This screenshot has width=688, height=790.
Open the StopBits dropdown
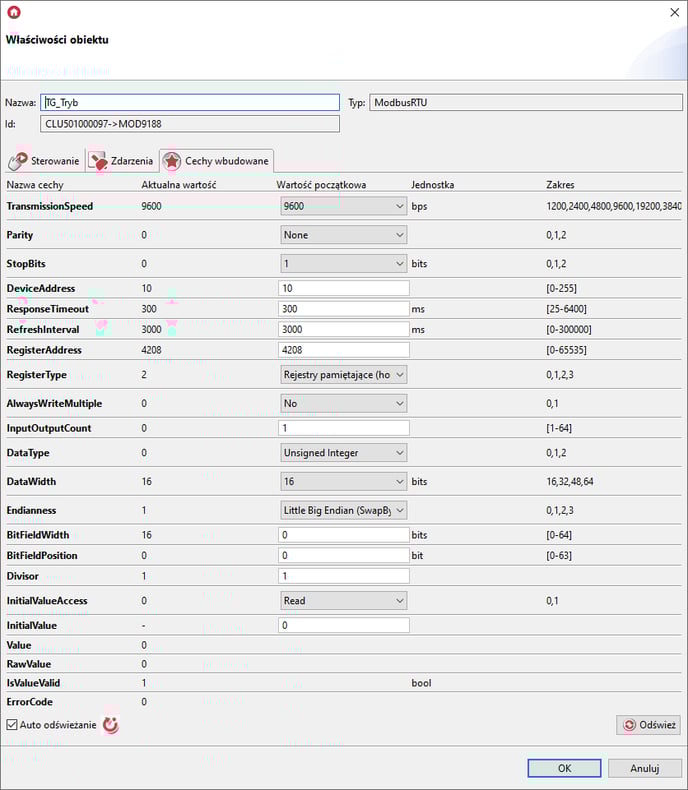click(x=343, y=264)
